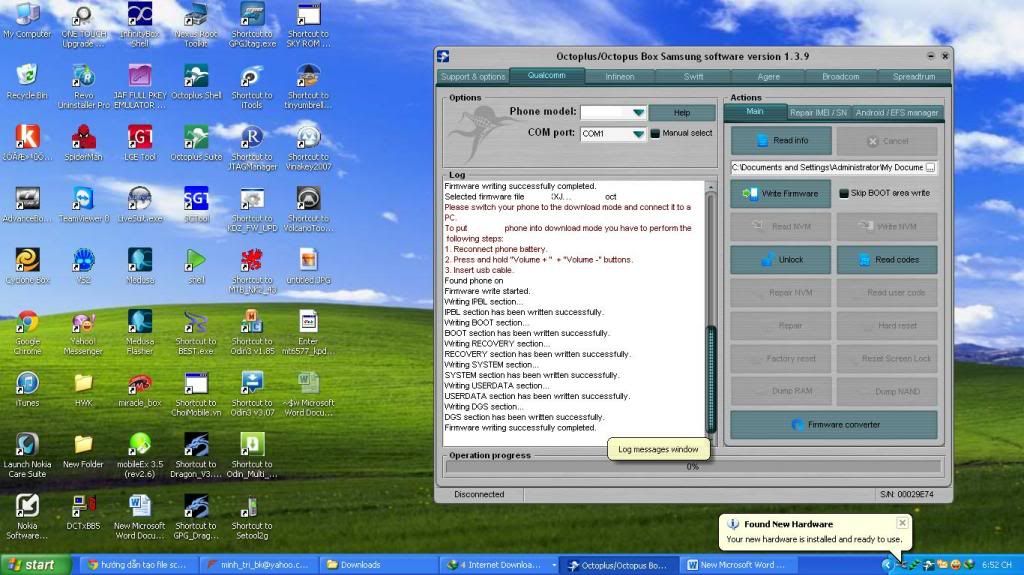Screen dimensions: 1024x575
Task: Launch InfinityBox Shell desktop shortcut
Action: [x=140, y=25]
